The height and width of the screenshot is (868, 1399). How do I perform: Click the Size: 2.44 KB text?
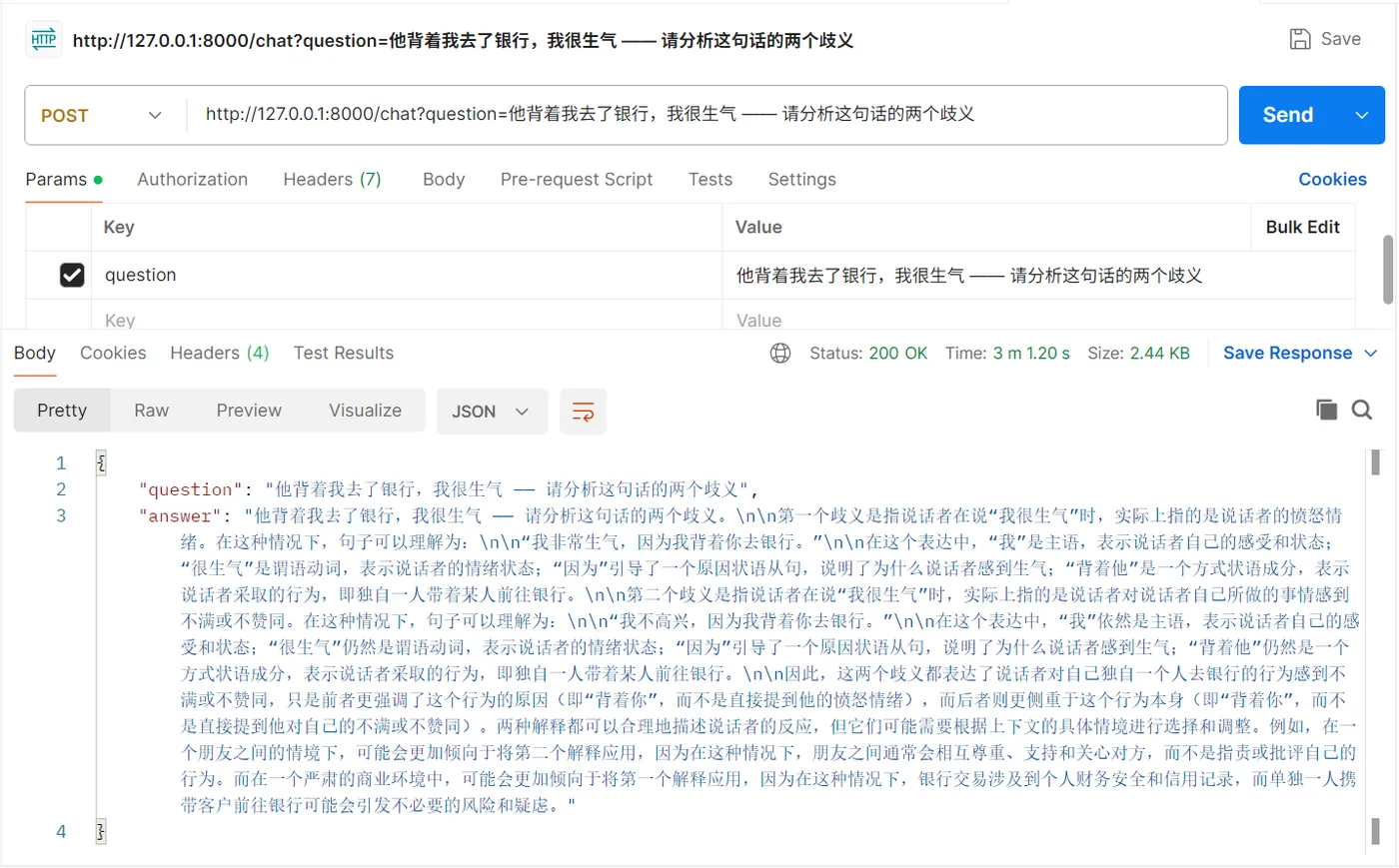pos(1138,354)
